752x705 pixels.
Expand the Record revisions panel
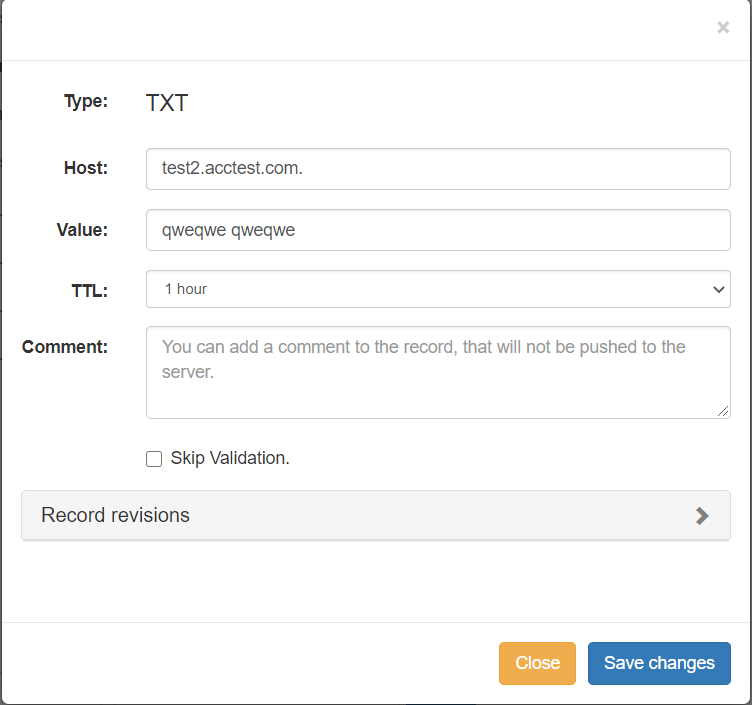pos(375,516)
